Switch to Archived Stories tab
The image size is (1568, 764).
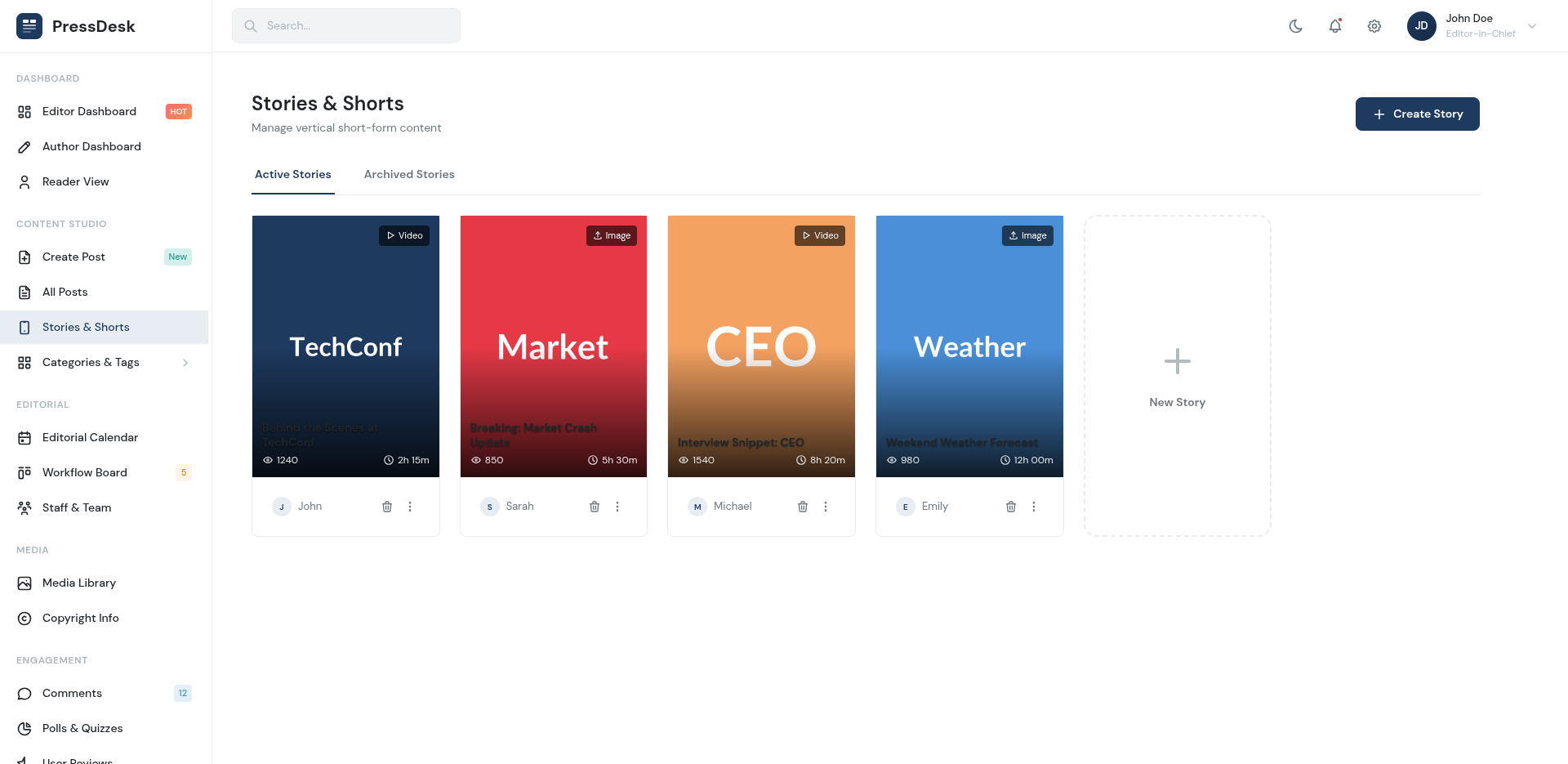click(409, 175)
